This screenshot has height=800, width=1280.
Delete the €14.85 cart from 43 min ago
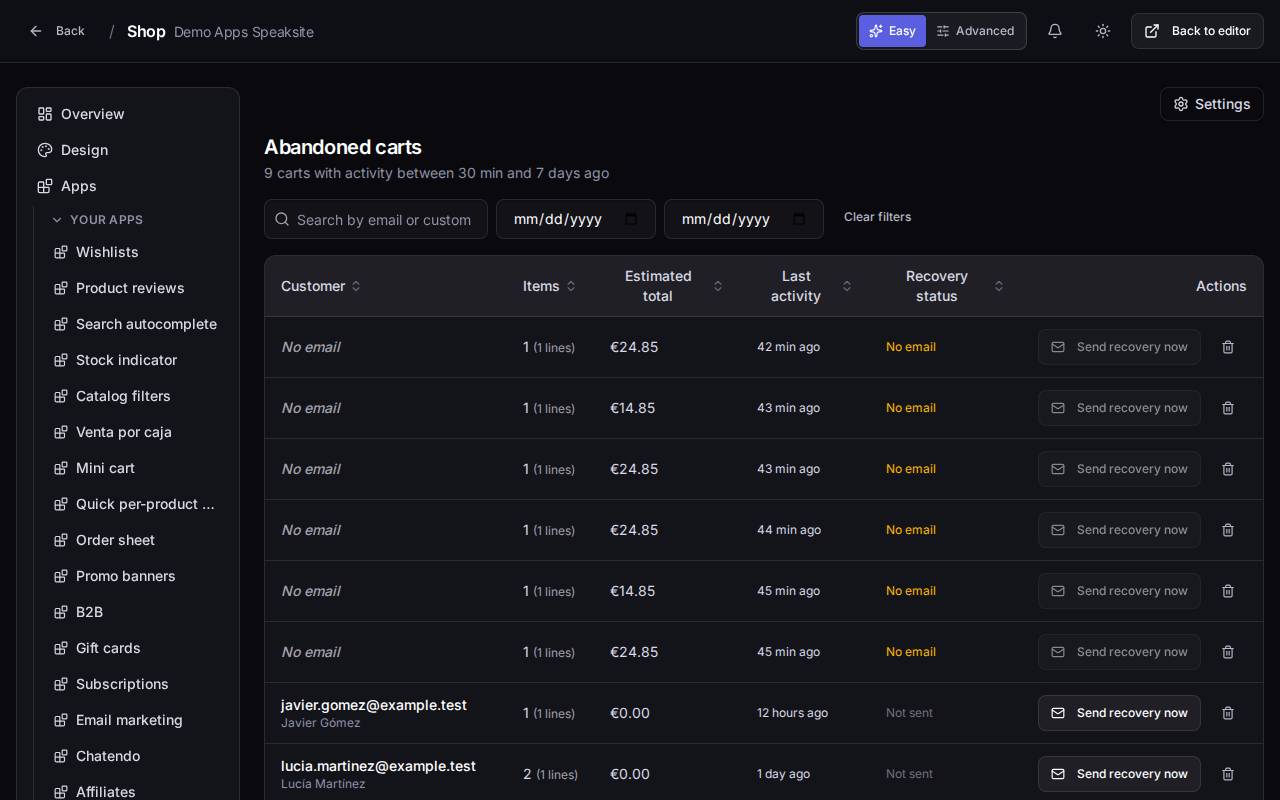(1228, 408)
